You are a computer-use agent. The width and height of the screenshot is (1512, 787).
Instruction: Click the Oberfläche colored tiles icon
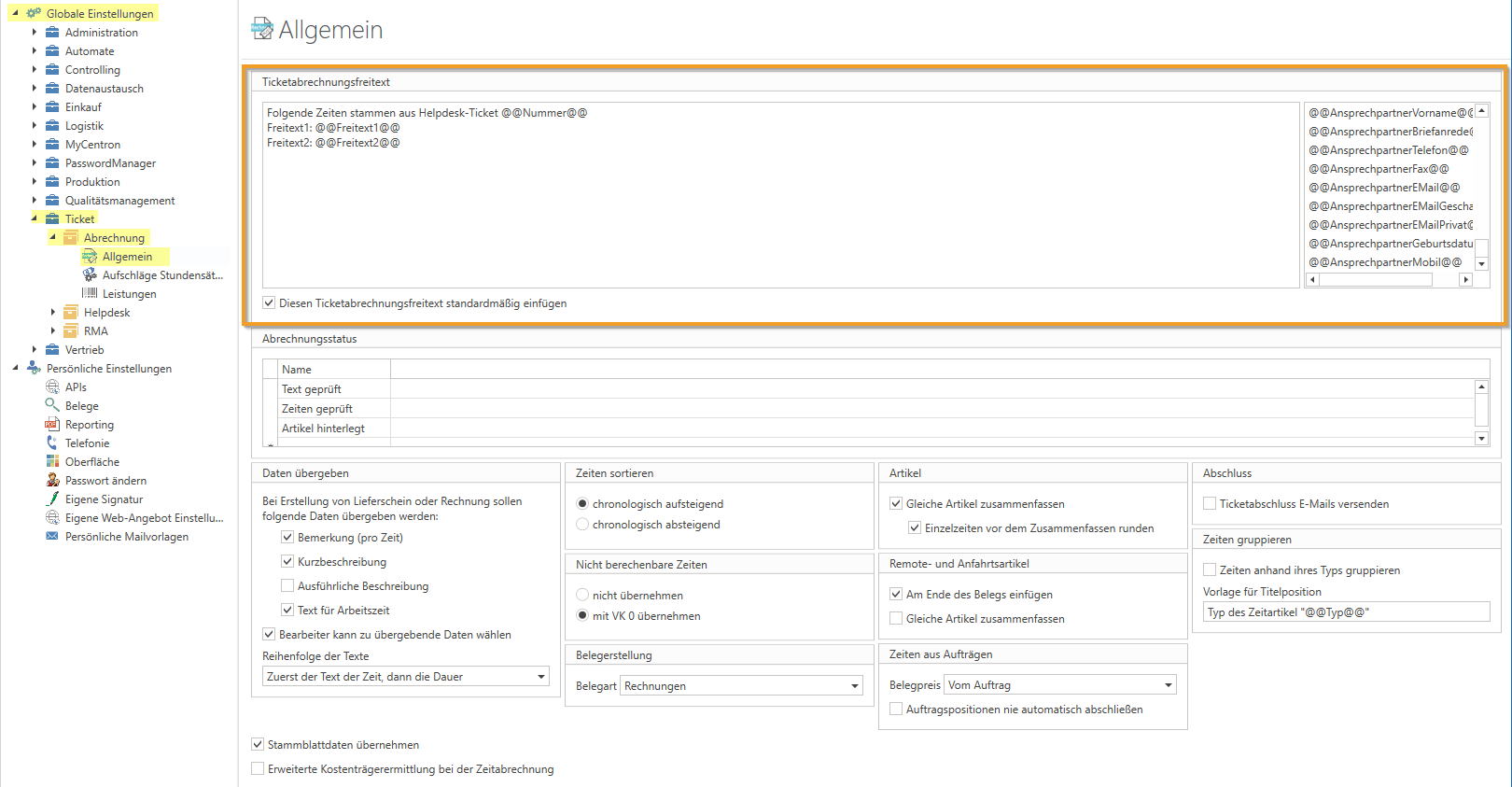[x=52, y=462]
